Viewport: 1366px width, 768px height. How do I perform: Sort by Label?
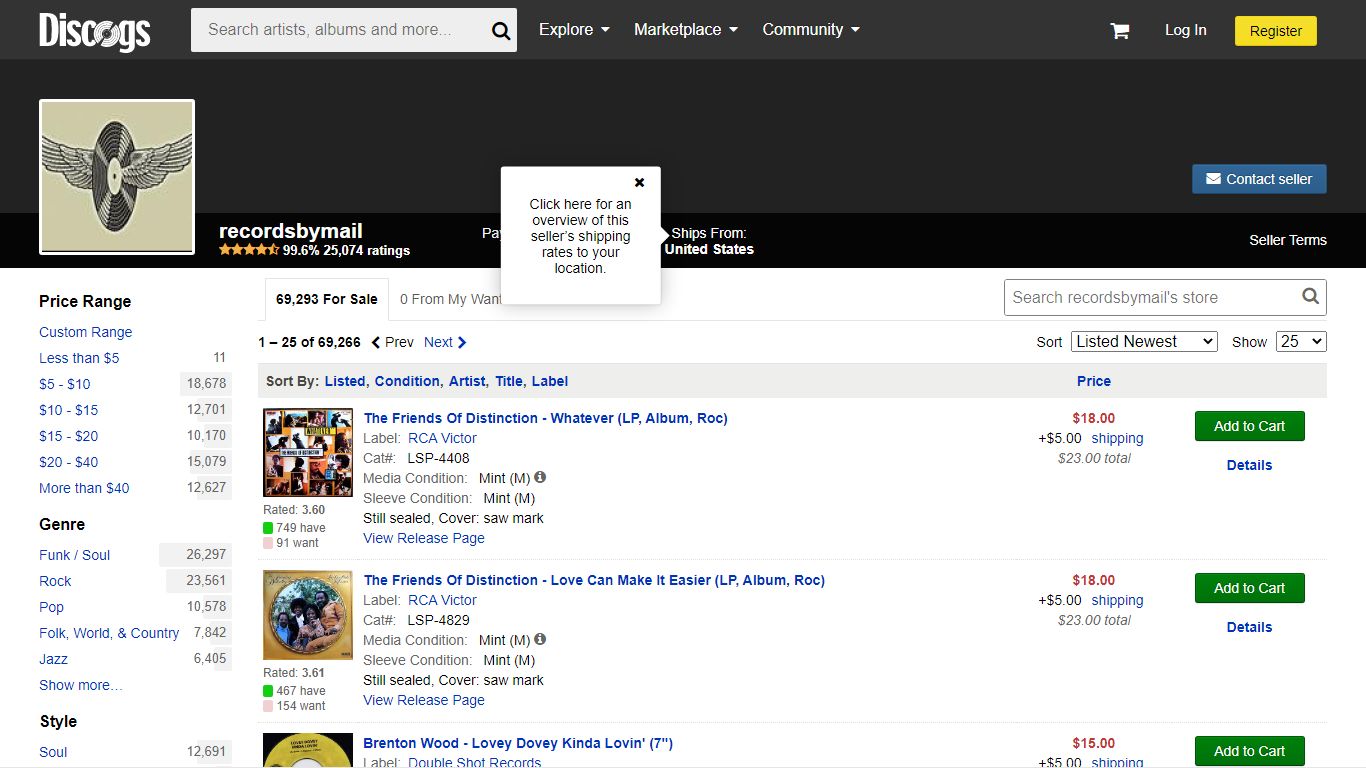(x=550, y=381)
